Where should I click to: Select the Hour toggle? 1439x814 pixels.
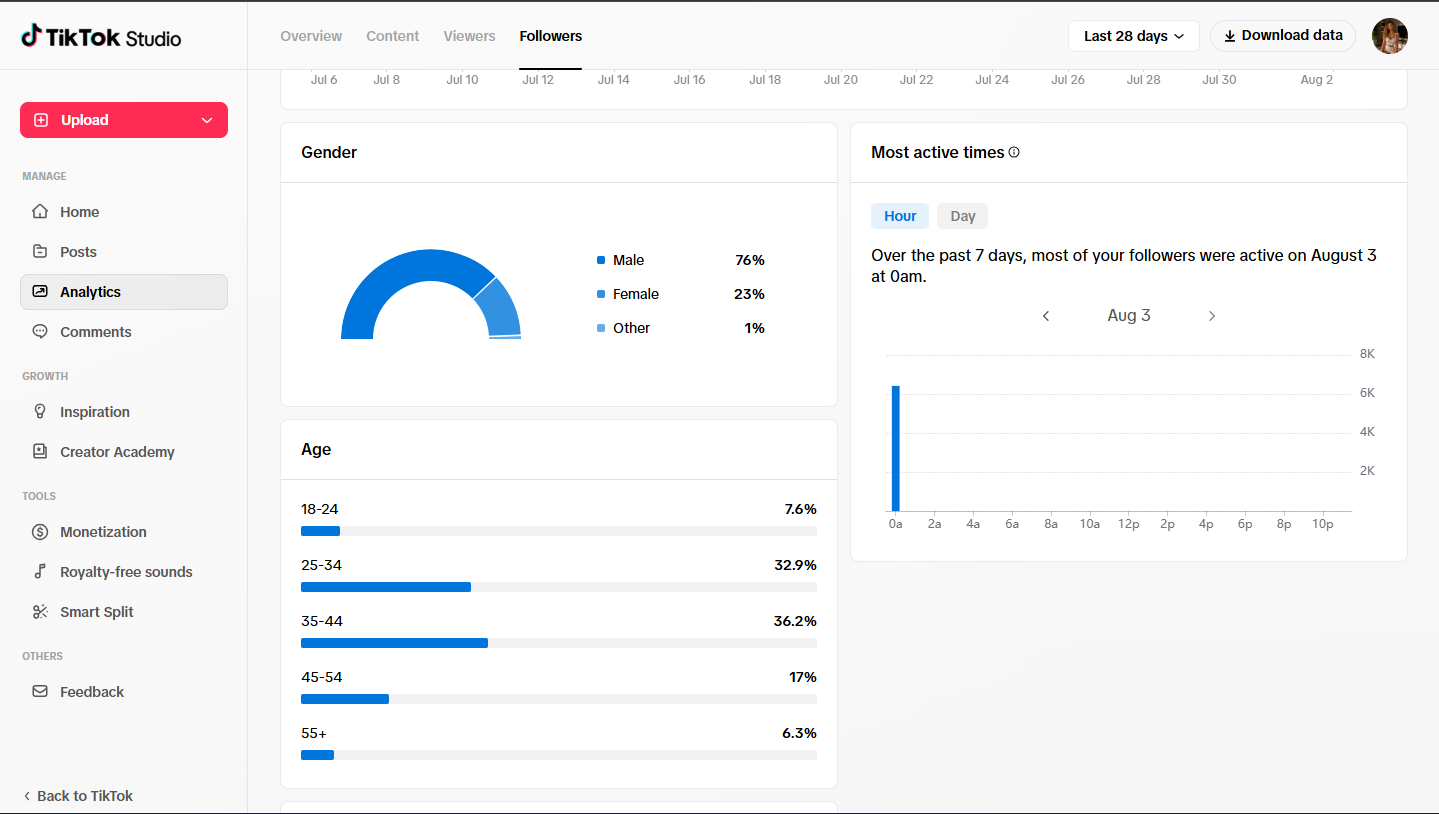pyautogui.click(x=900, y=216)
